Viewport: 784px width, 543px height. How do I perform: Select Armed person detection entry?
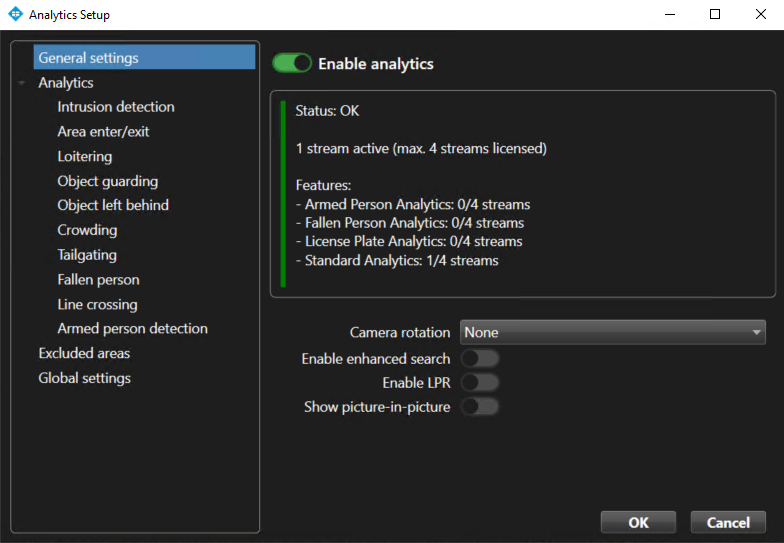tap(132, 328)
